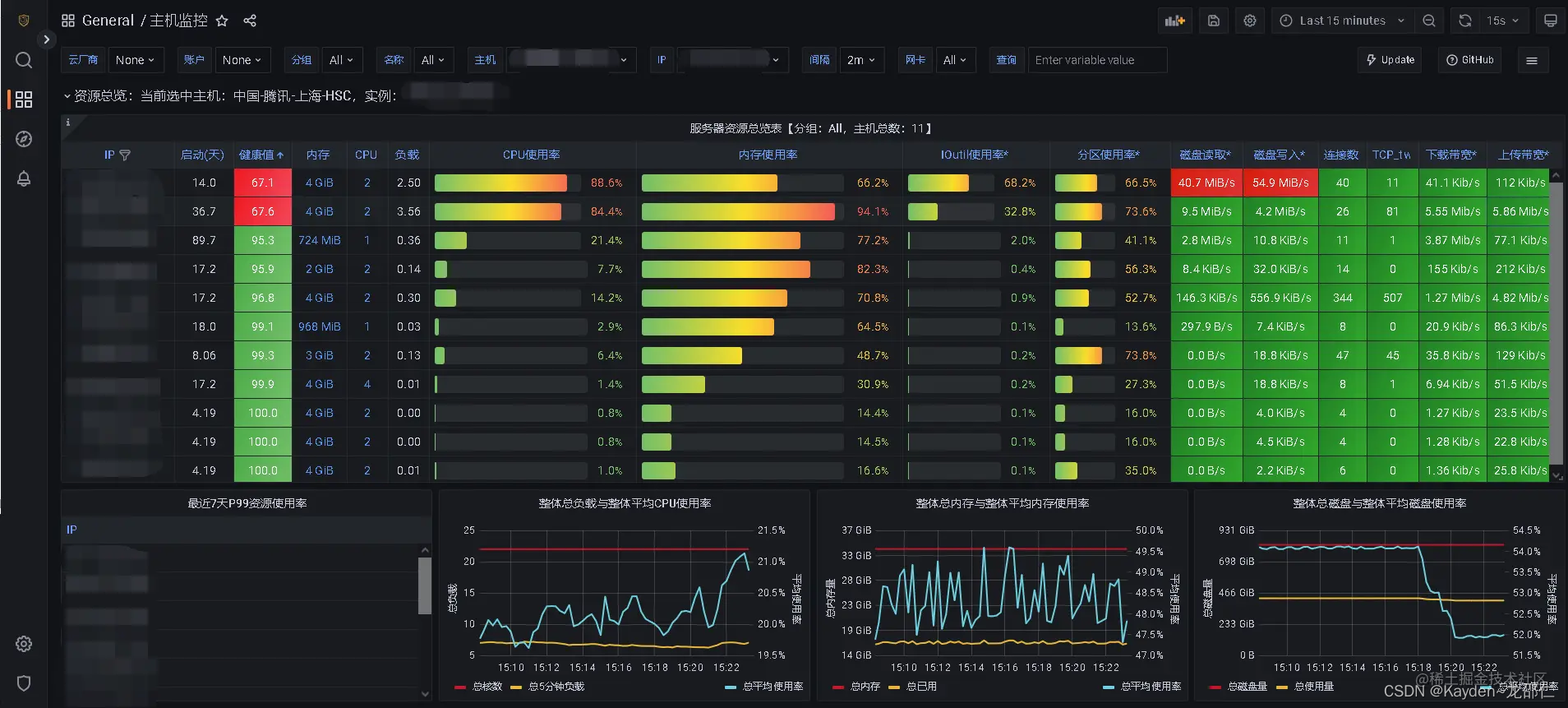Viewport: 1568px width, 708px height.
Task: Share the dashboard via share icon
Action: tap(250, 21)
